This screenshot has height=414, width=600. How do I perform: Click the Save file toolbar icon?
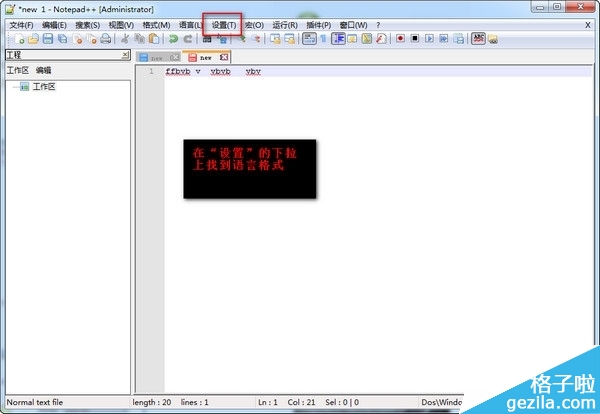click(47, 39)
